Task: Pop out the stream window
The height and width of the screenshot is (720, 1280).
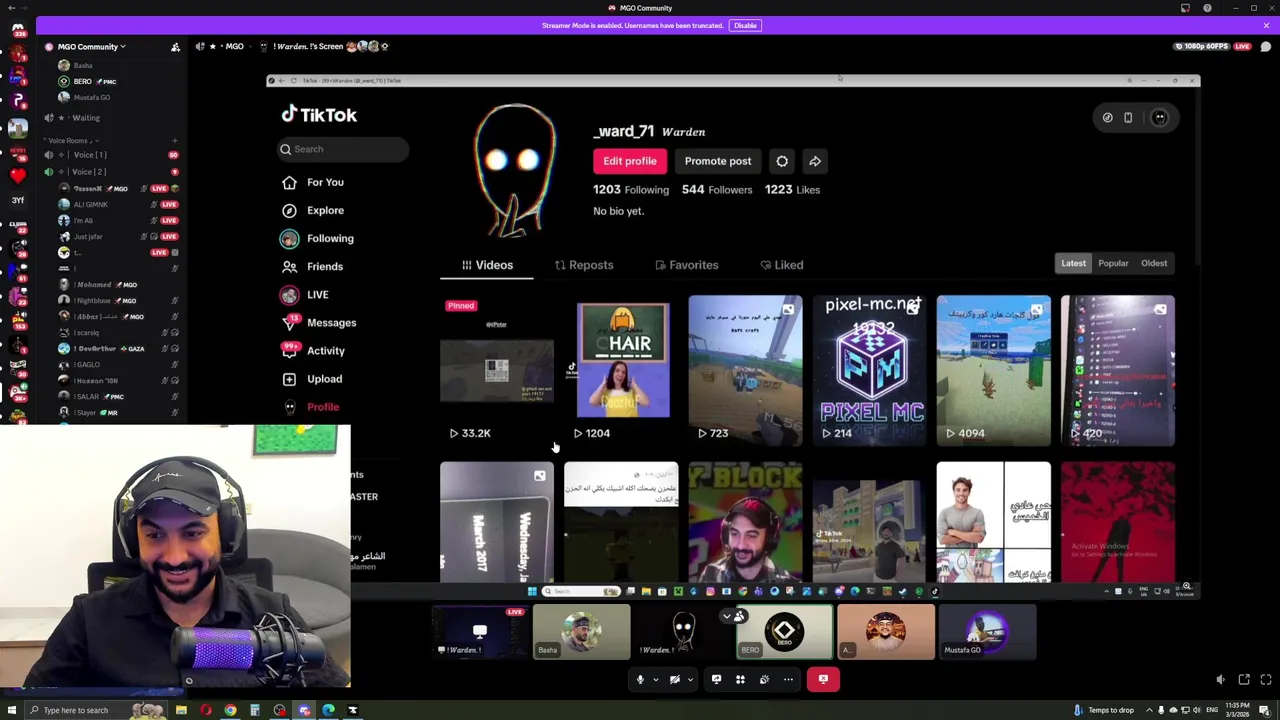Action: coord(1244,679)
